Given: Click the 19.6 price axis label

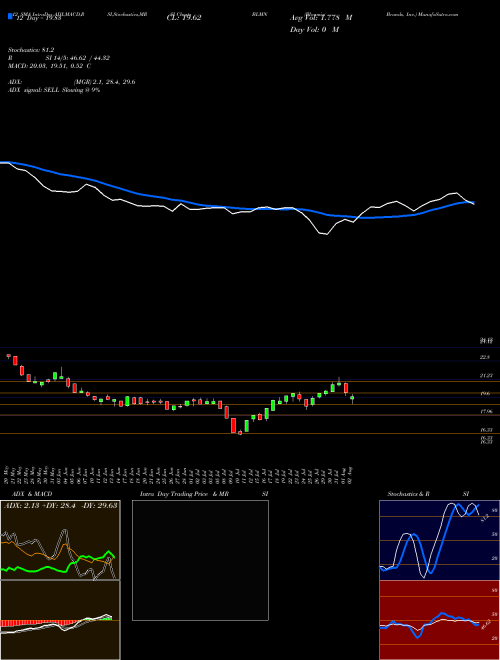Looking at the screenshot, I should point(485,394).
